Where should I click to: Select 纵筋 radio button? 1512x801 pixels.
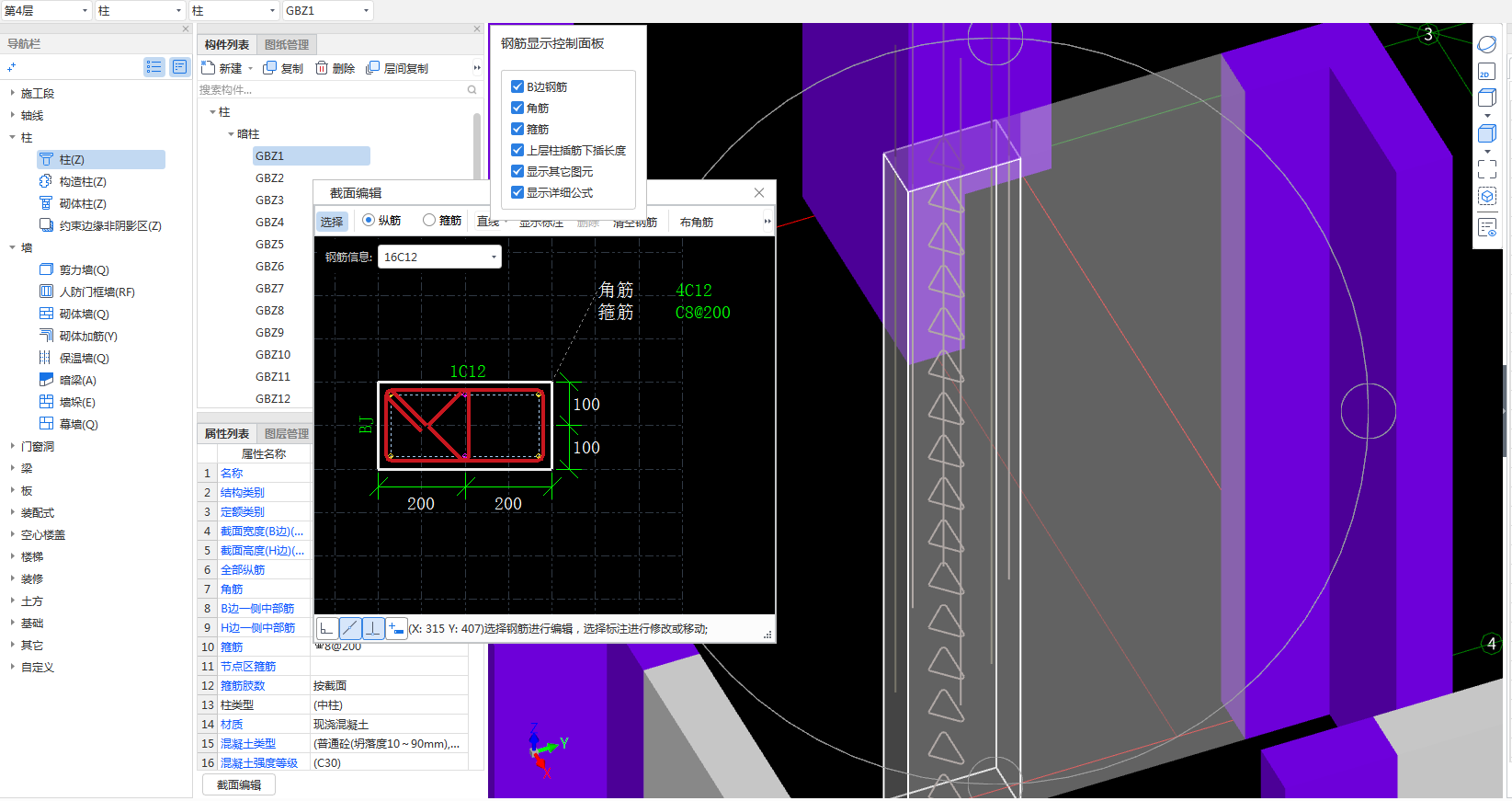click(369, 220)
